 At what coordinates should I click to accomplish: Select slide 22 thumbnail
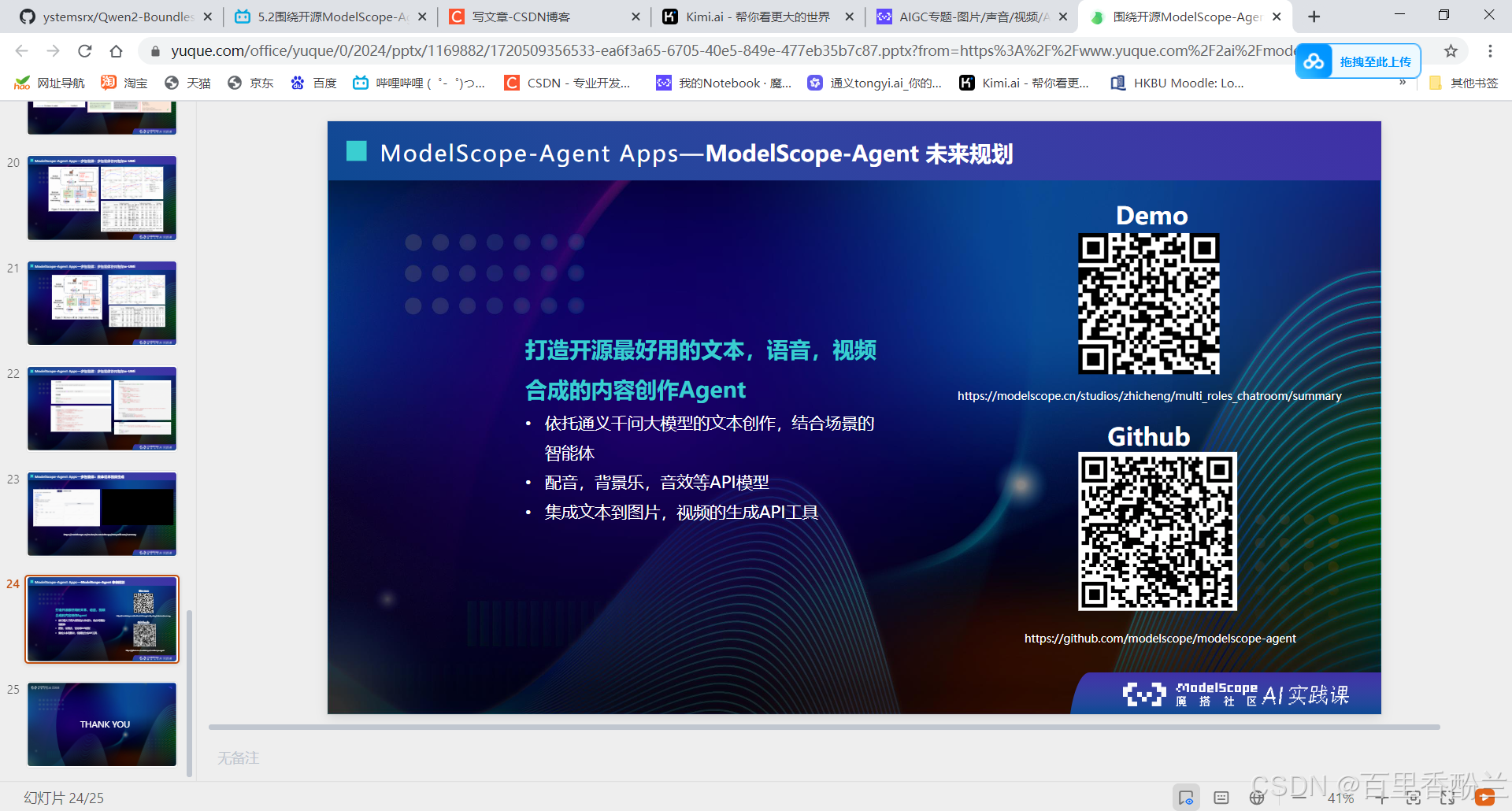102,409
